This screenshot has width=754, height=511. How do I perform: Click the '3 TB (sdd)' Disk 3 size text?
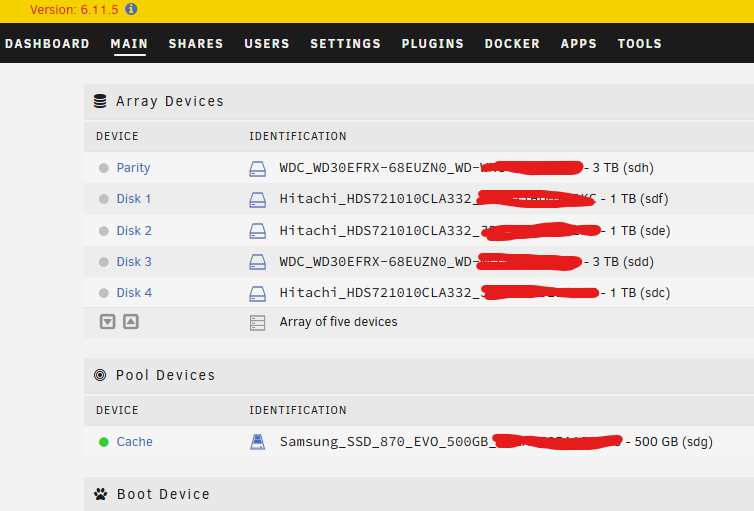(x=623, y=262)
